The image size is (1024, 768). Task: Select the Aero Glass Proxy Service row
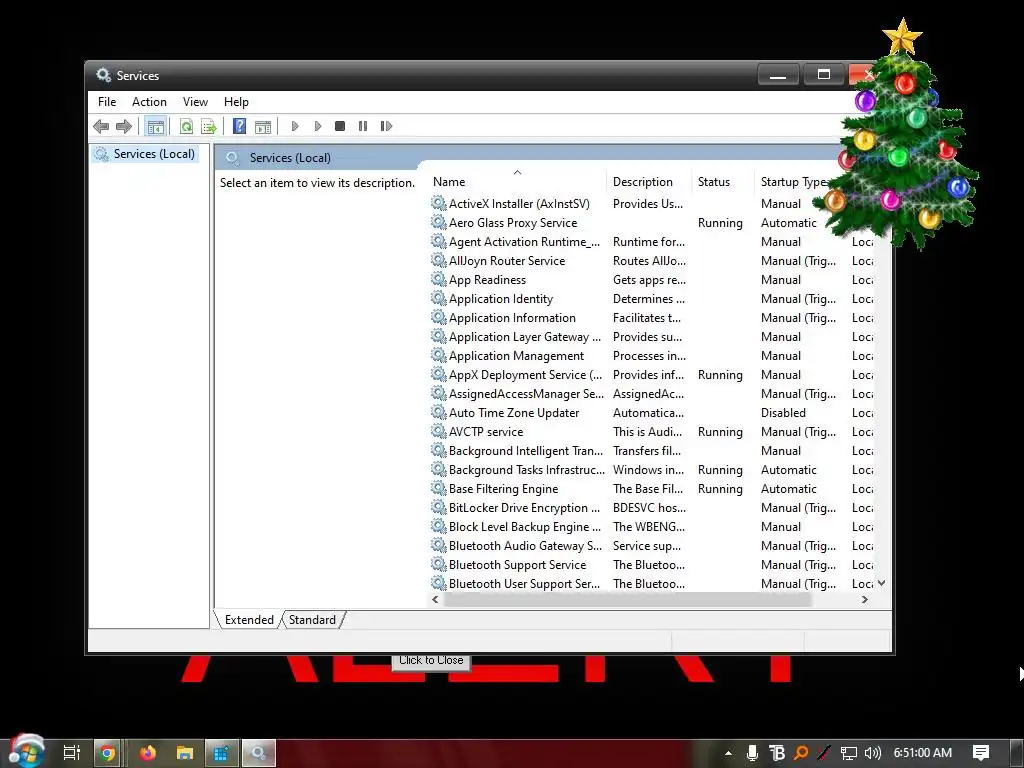652,223
